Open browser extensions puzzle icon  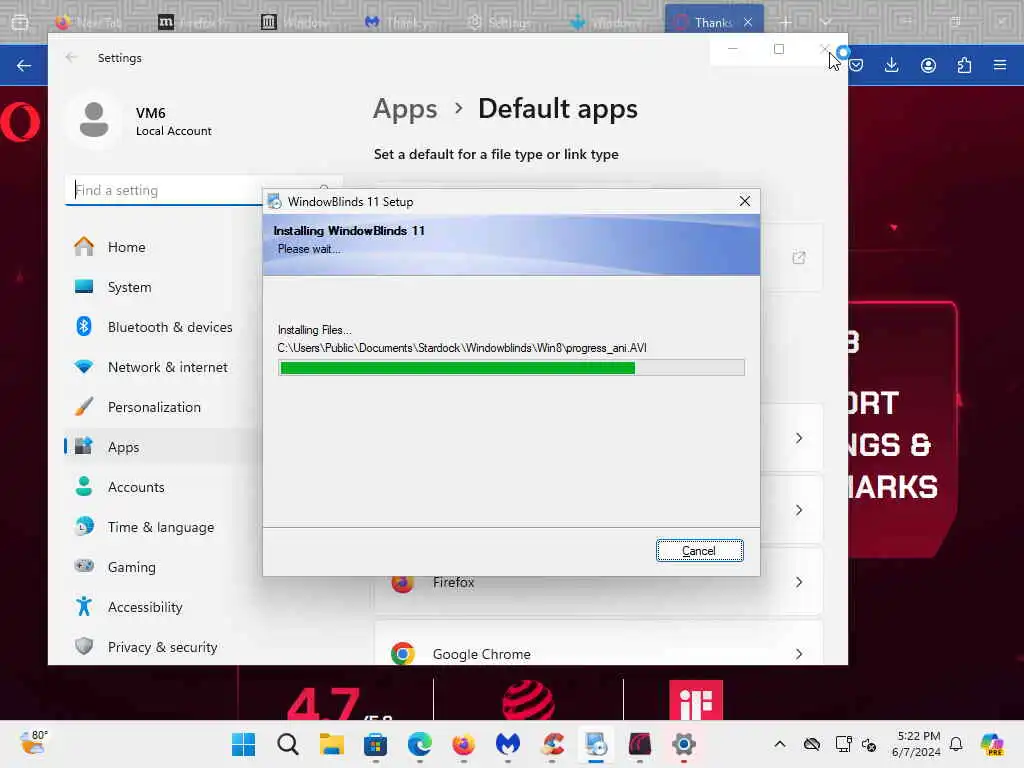(965, 65)
